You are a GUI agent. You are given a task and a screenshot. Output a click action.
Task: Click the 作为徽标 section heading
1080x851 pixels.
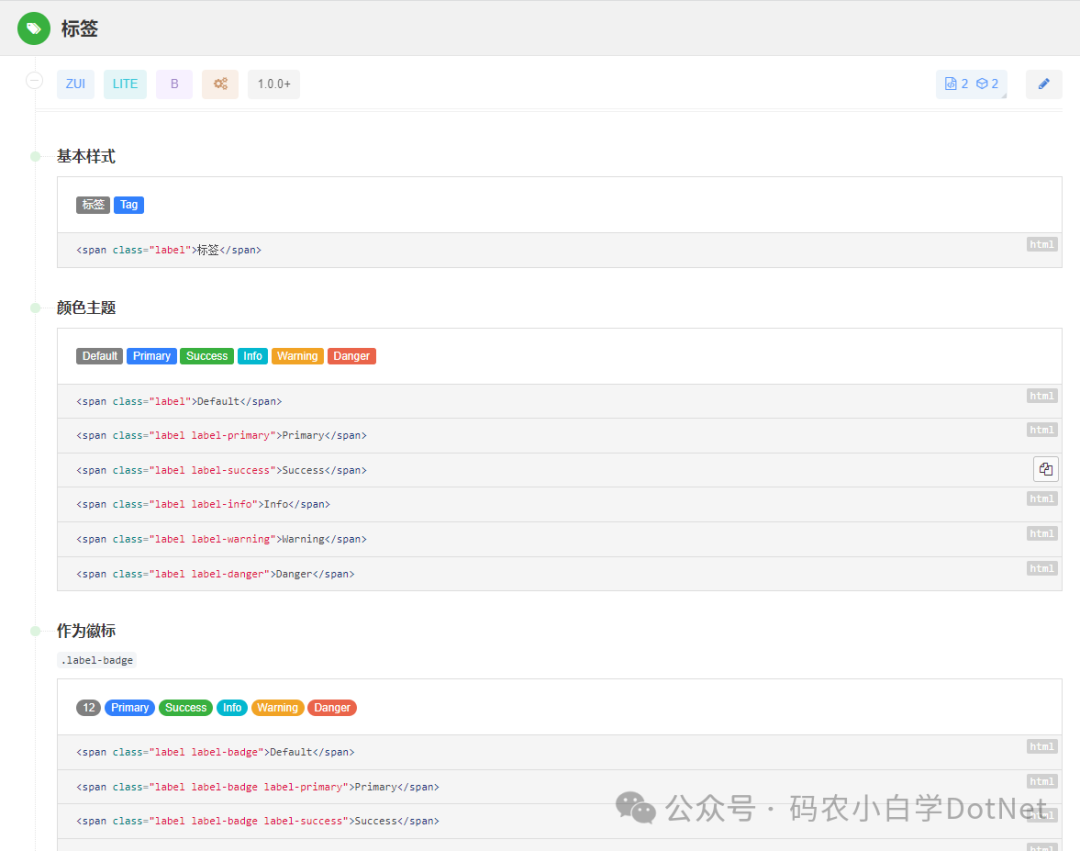[86, 630]
